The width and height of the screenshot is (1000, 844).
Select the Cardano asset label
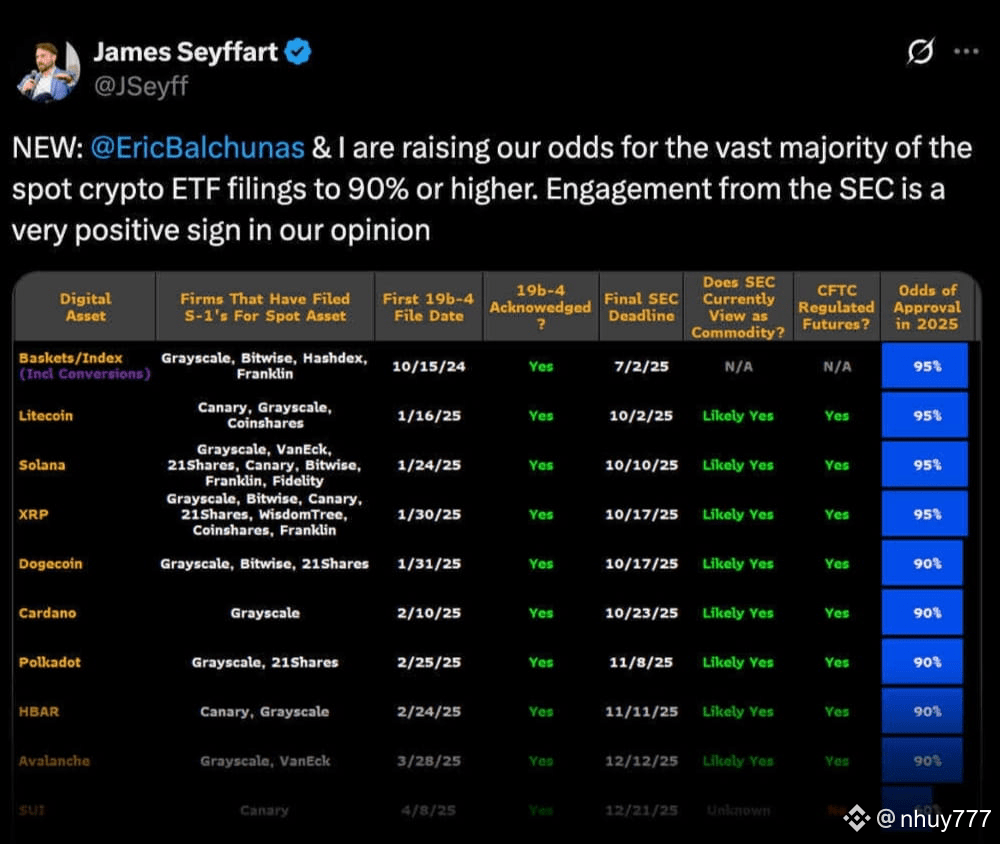point(47,612)
